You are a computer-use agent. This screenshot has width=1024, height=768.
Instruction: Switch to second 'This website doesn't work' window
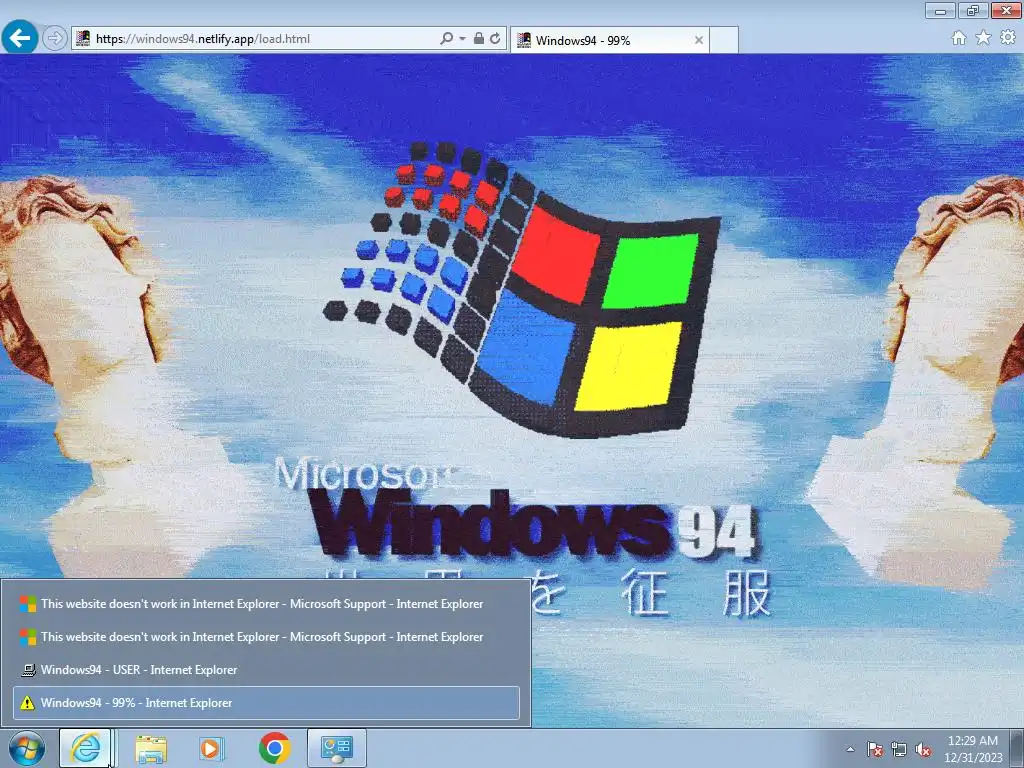(266, 637)
